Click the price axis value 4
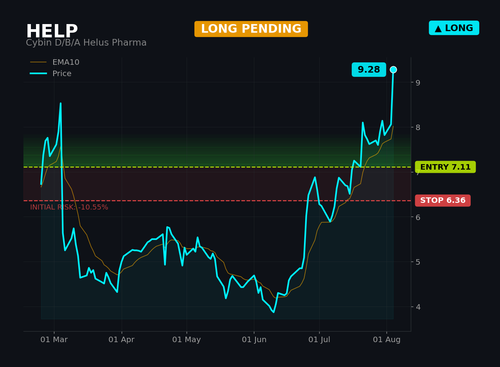Screen dimensions: 500x367 (418, 307)
